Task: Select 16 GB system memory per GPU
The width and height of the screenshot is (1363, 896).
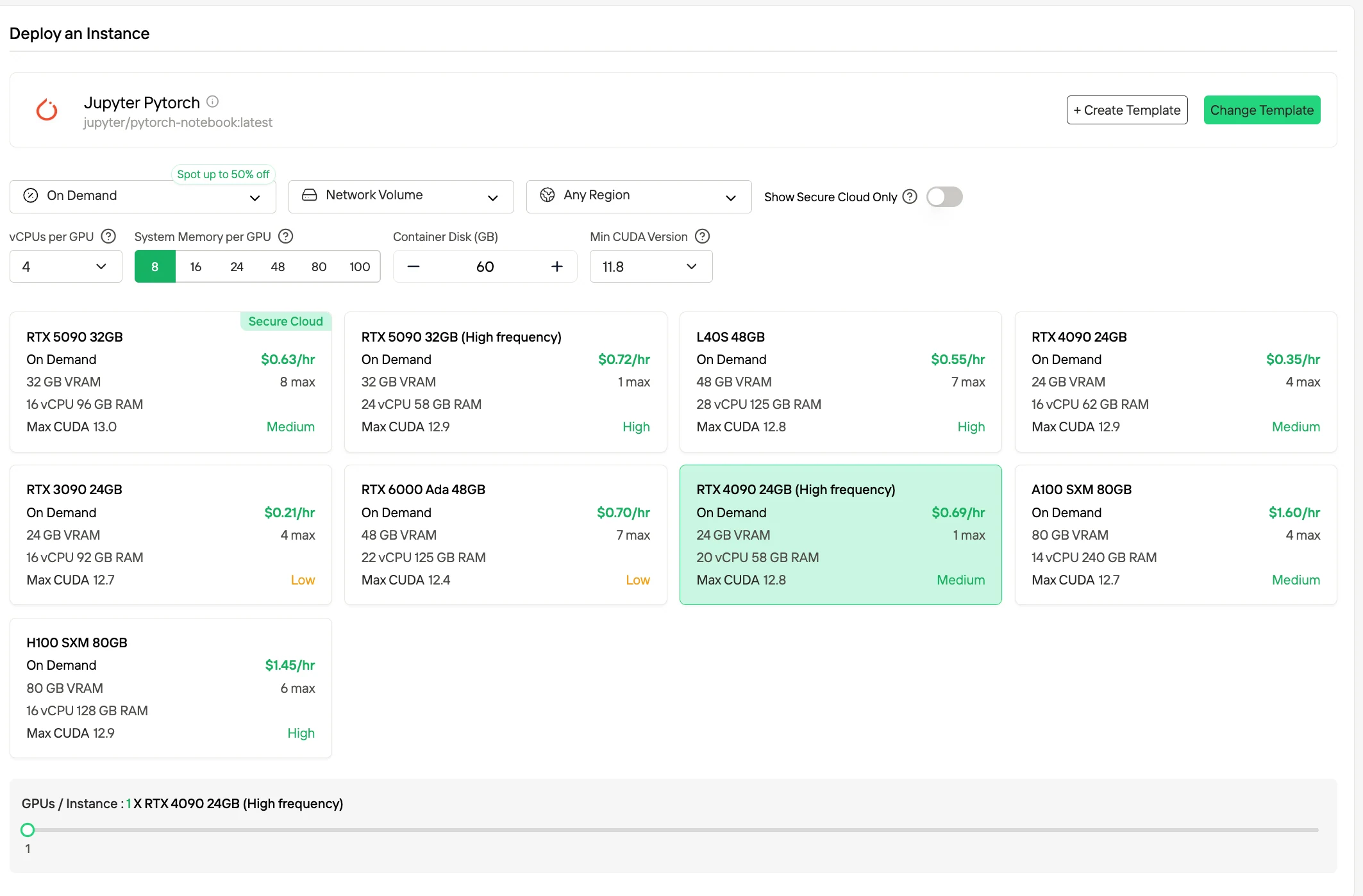Action: point(196,267)
